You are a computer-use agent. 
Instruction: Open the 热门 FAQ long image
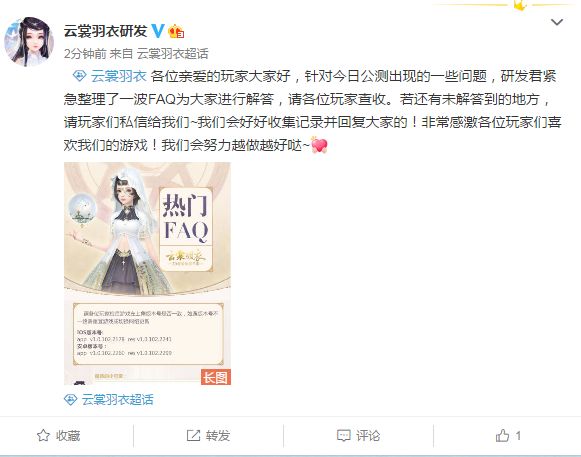[x=147, y=274]
